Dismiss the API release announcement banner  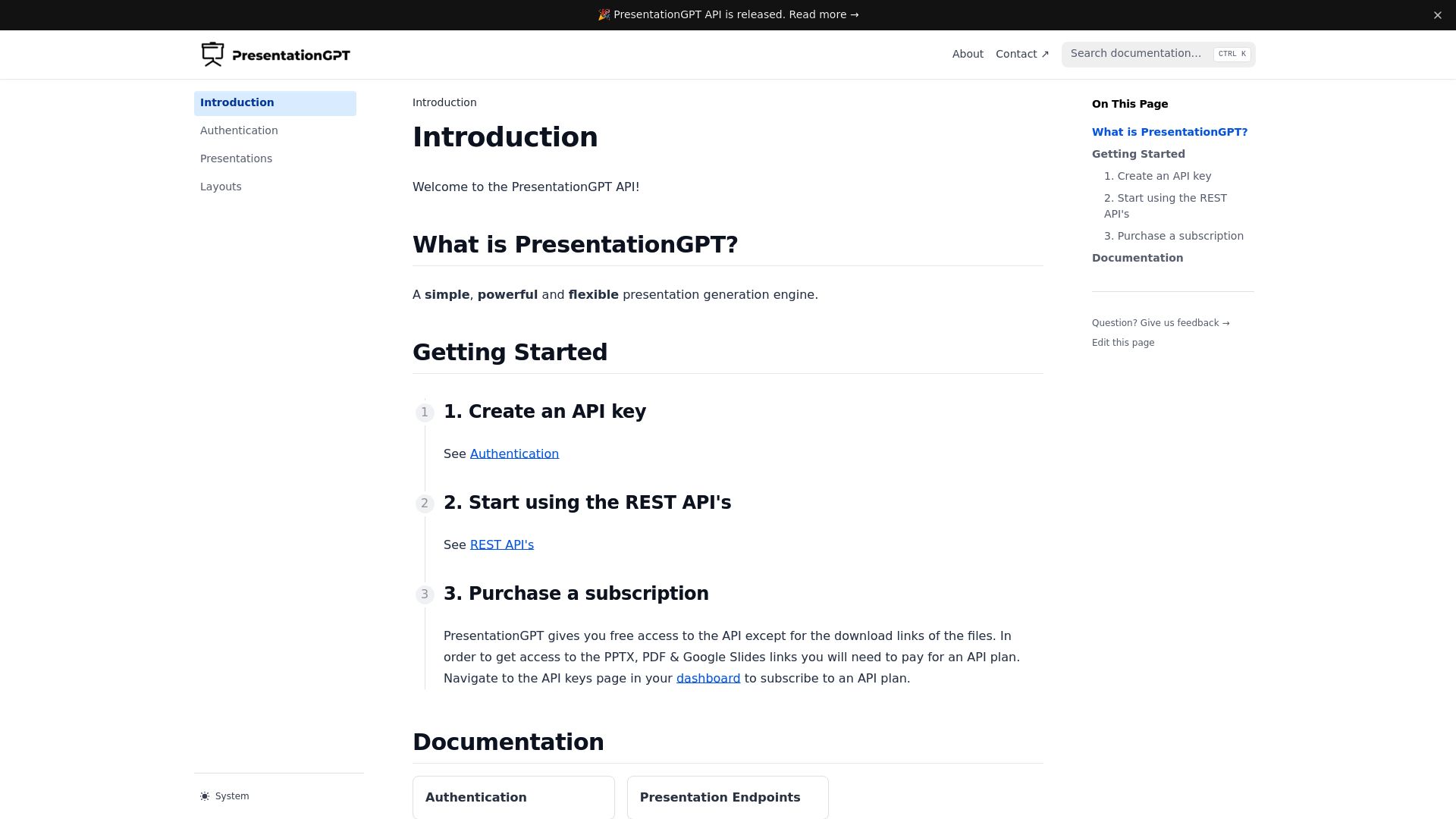click(1436, 14)
